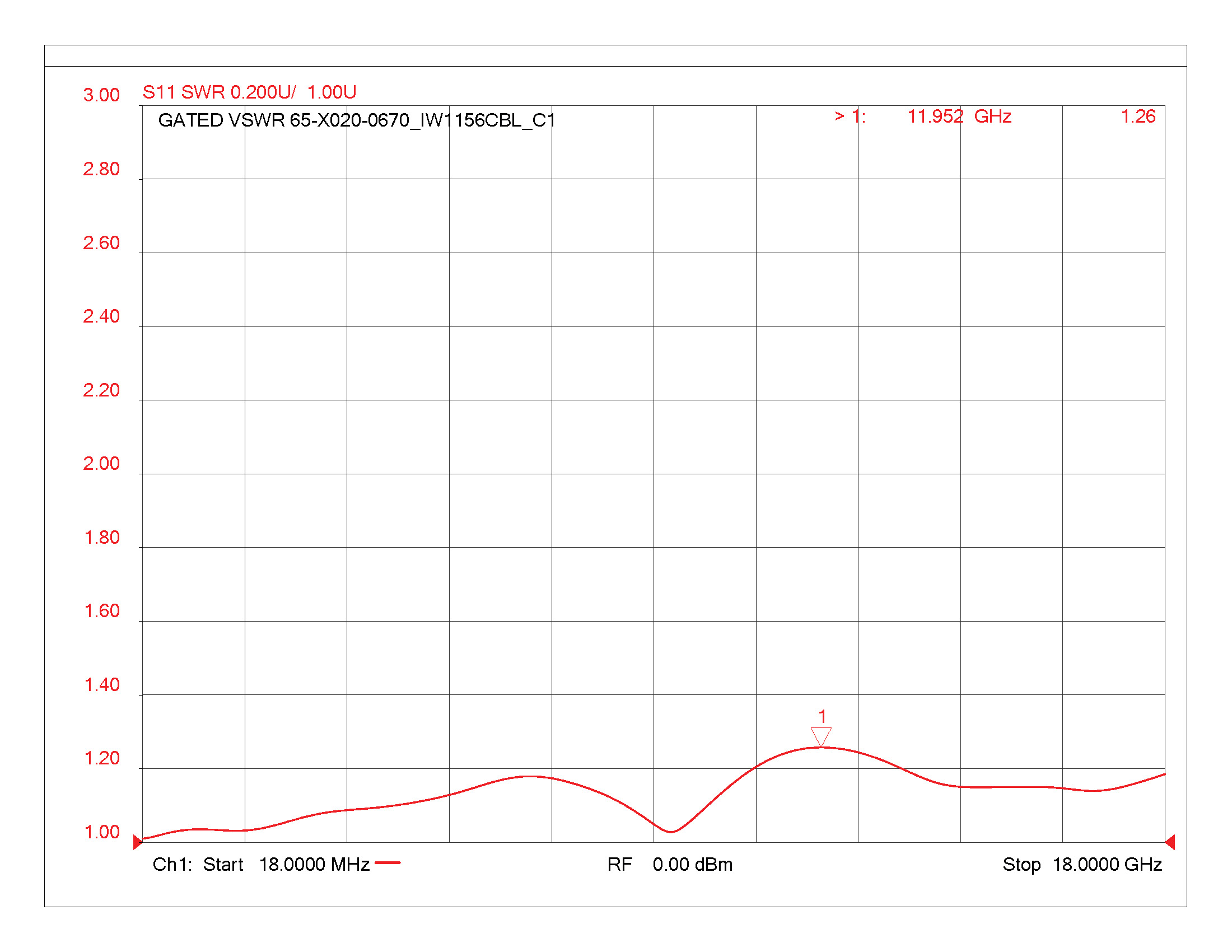Click the 3.00 top scale label

tap(101, 95)
